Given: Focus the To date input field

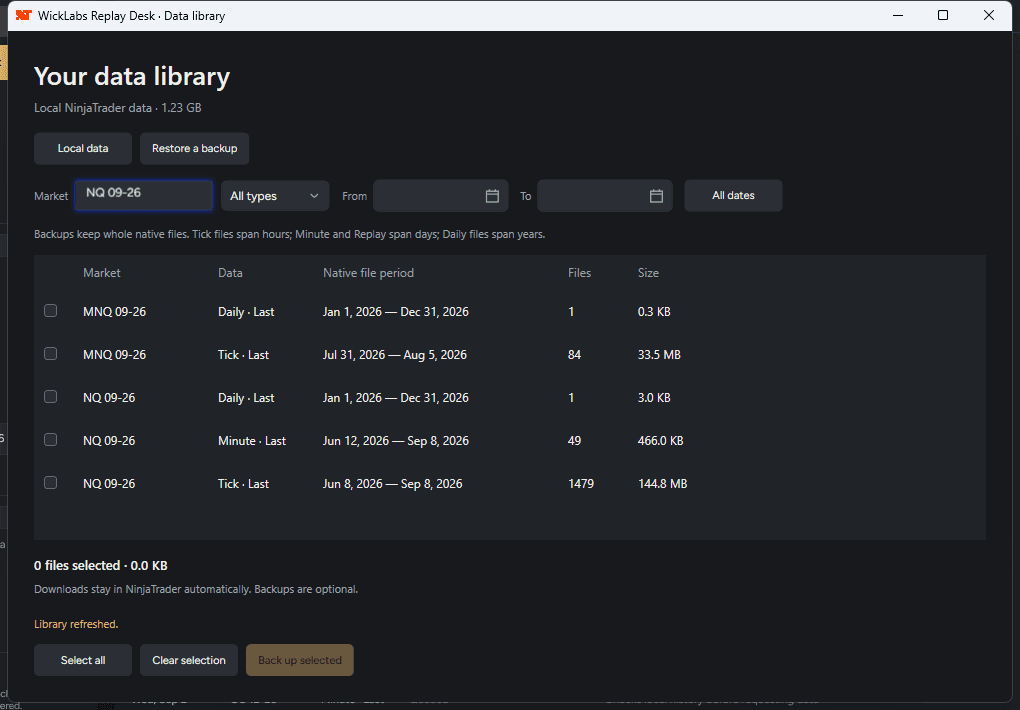Looking at the screenshot, I should [605, 196].
